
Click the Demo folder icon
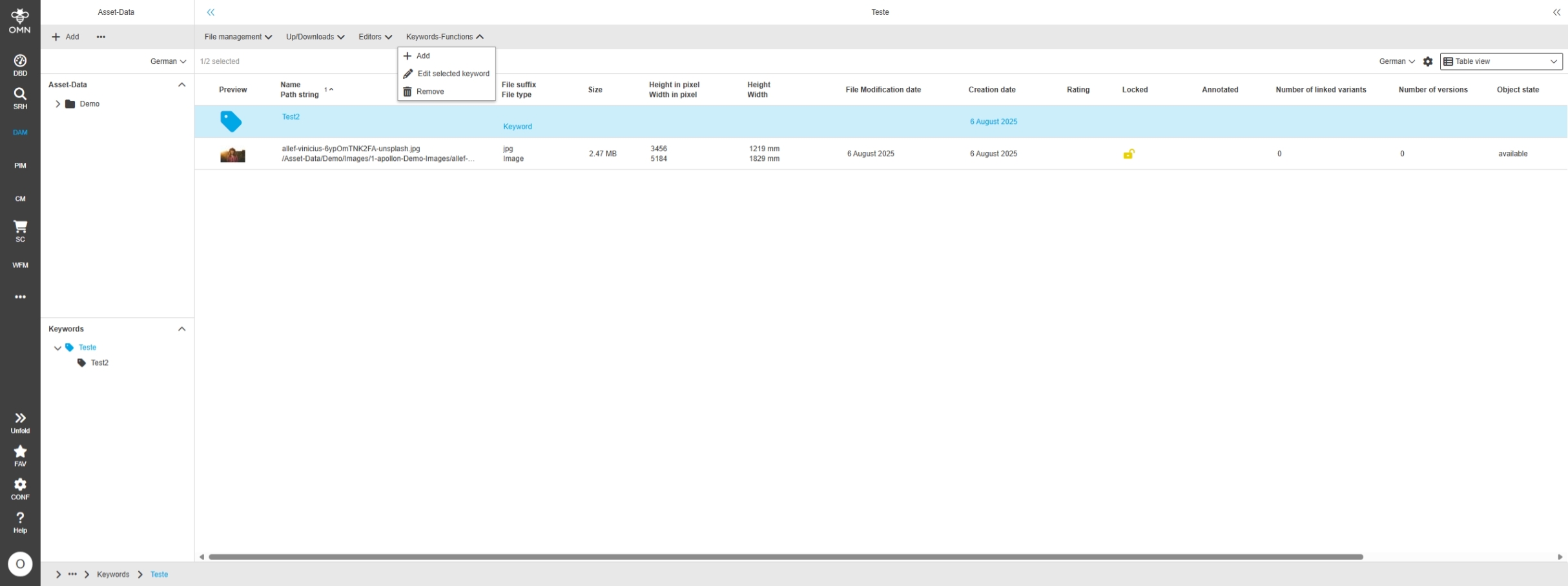tap(70, 104)
